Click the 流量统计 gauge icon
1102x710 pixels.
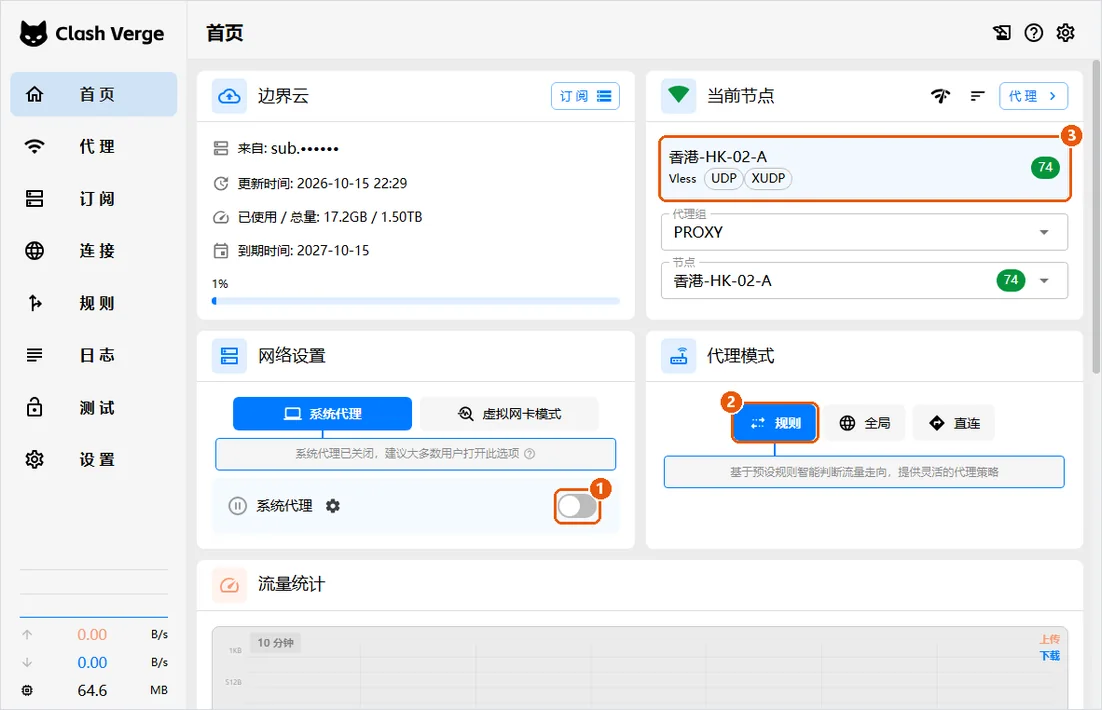click(229, 585)
